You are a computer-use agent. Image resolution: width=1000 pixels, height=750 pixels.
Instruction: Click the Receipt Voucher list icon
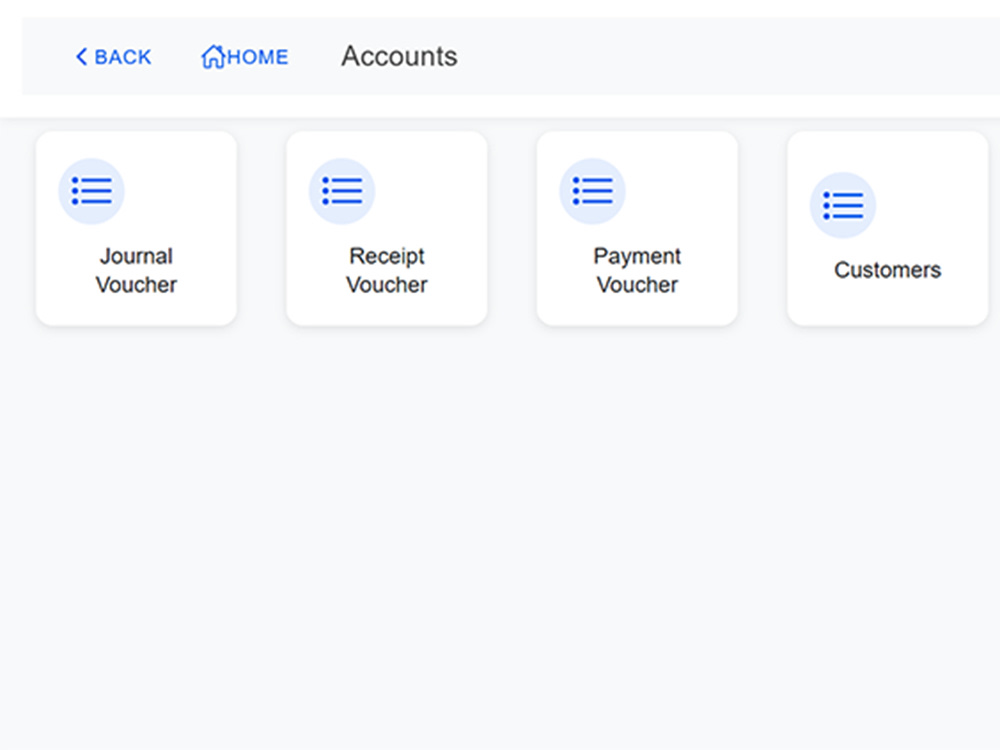coord(342,191)
